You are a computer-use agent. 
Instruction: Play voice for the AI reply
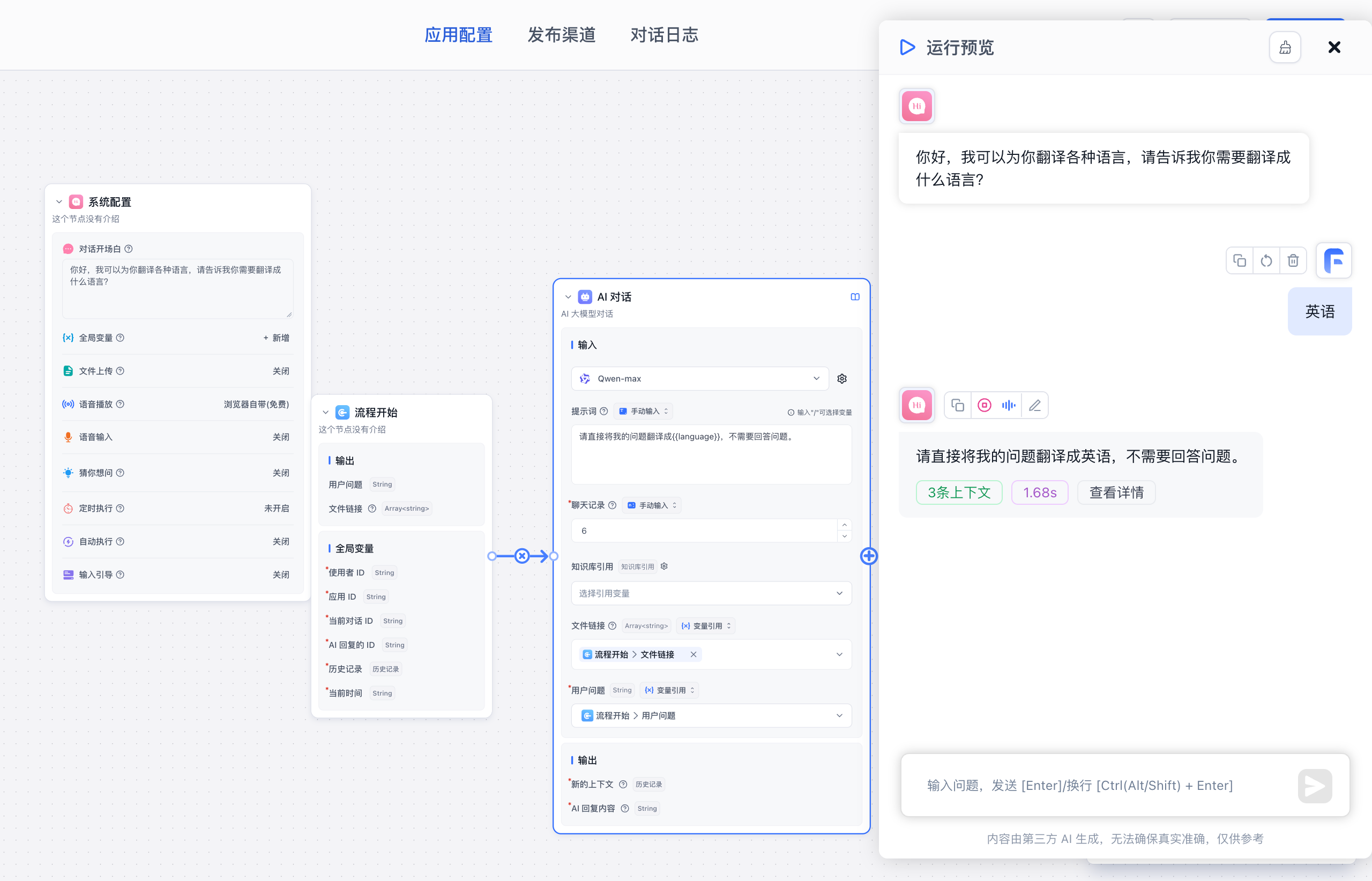[x=1008, y=405]
